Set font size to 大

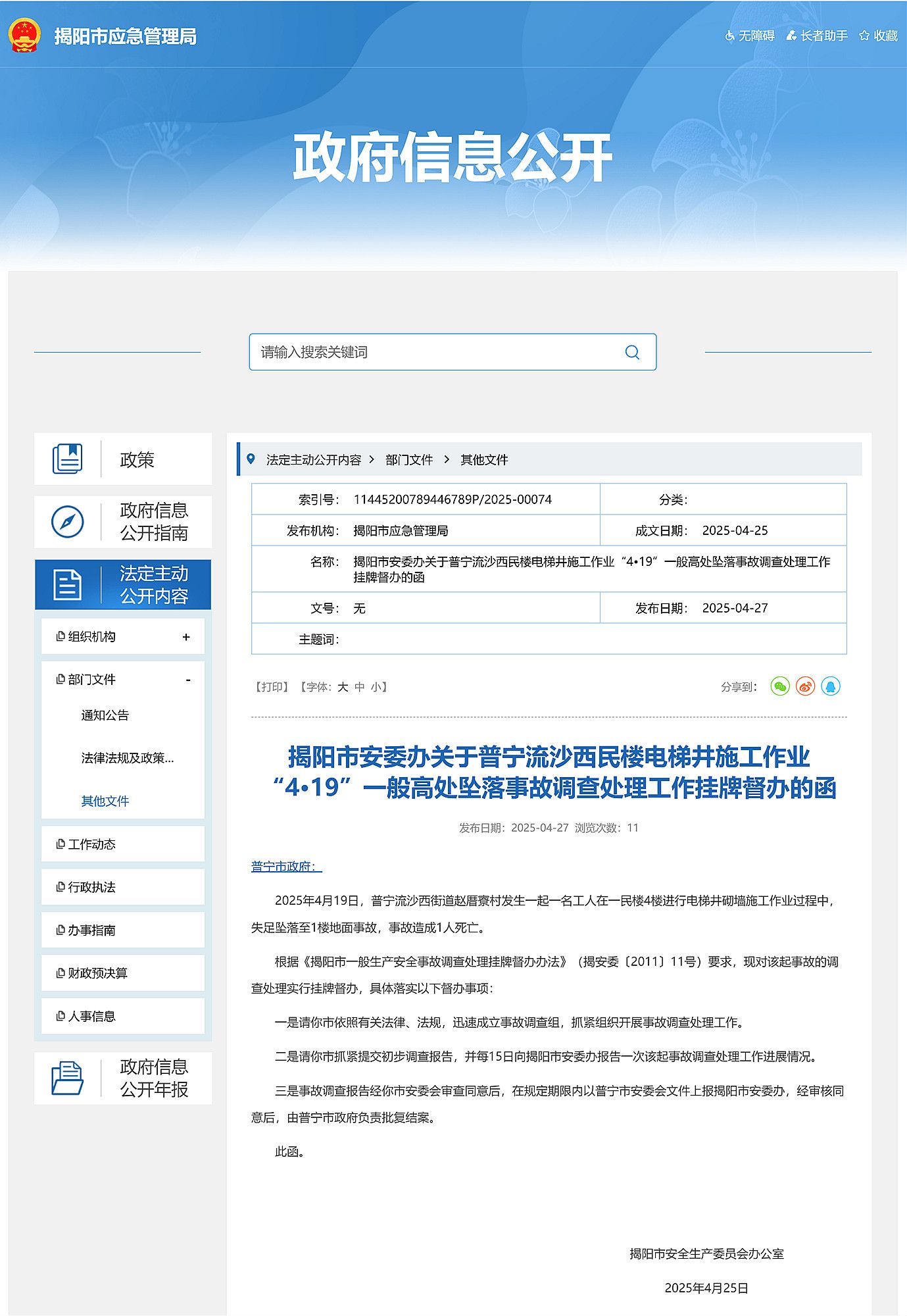click(x=343, y=687)
